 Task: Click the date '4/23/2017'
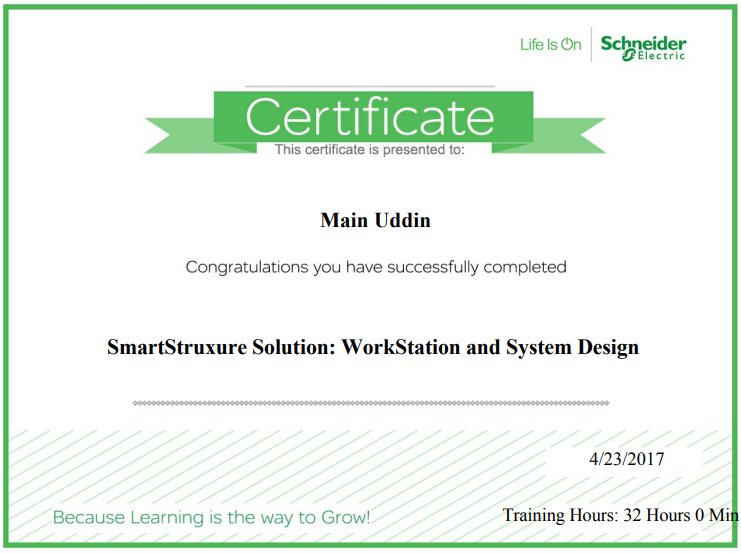tap(627, 458)
